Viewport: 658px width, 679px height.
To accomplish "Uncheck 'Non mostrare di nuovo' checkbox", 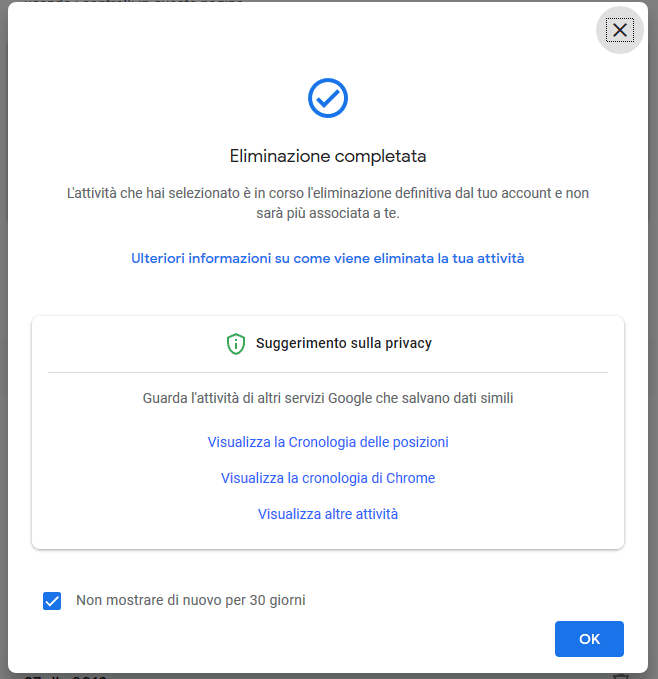I will point(52,601).
